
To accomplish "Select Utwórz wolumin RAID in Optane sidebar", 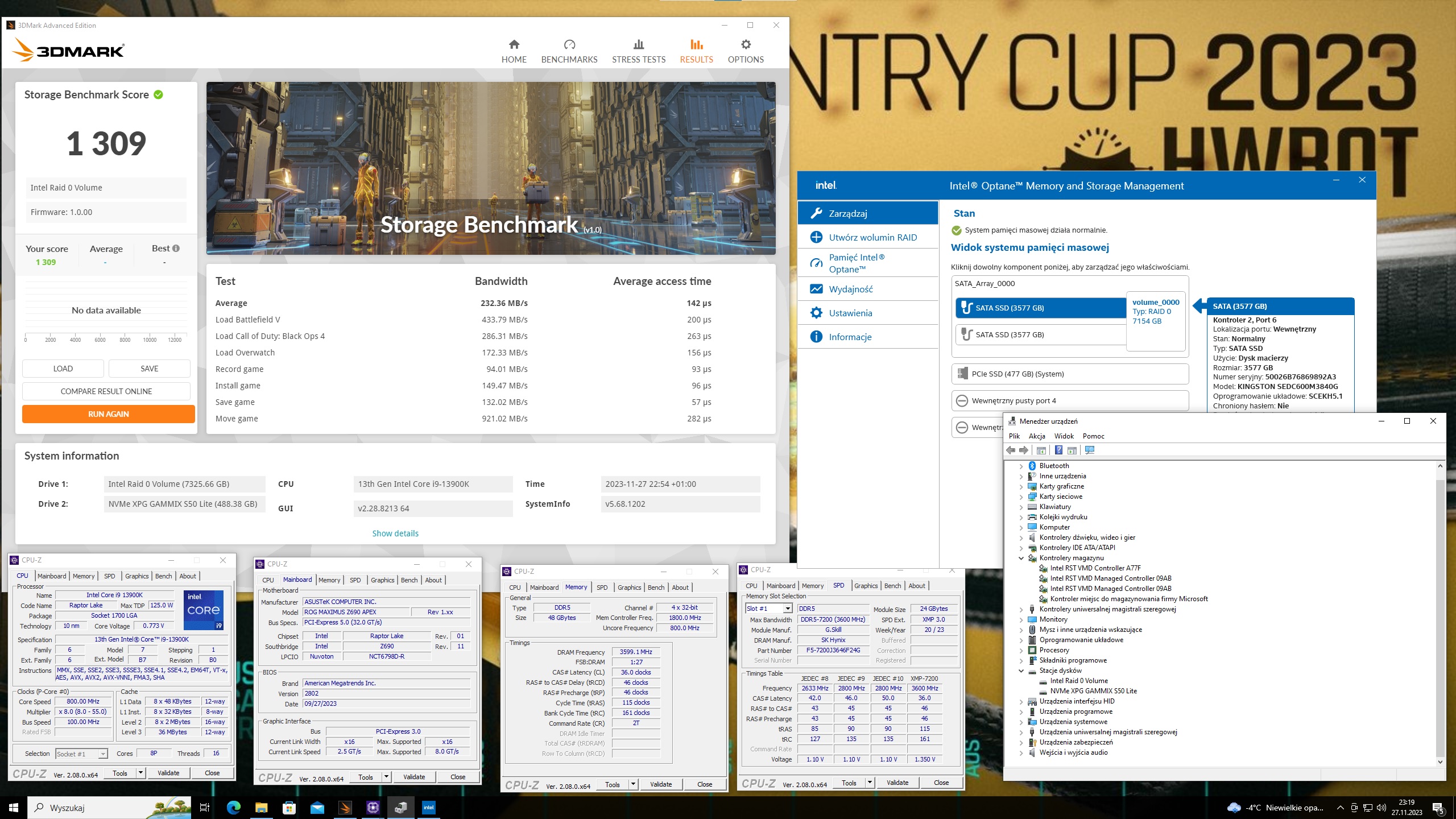I will pos(867,237).
